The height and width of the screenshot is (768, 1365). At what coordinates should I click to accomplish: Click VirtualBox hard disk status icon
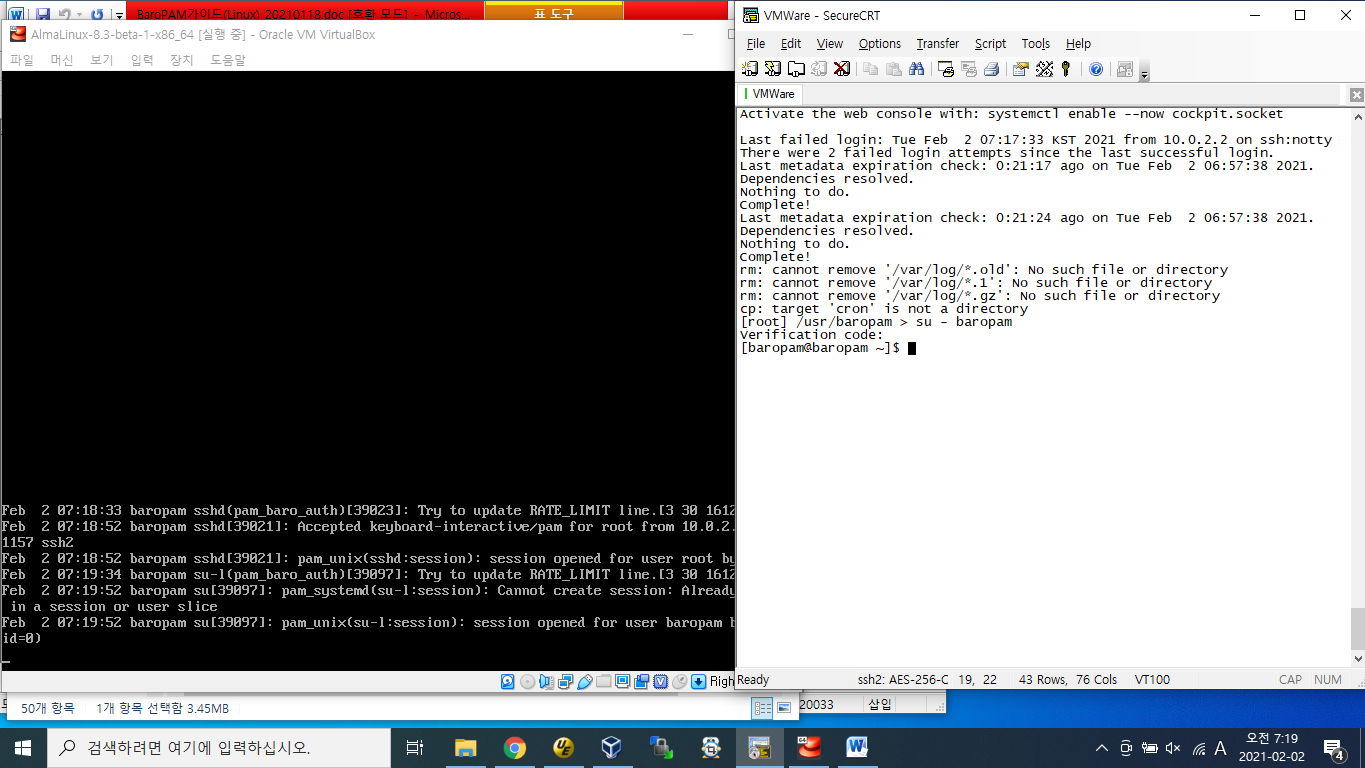tap(507, 681)
